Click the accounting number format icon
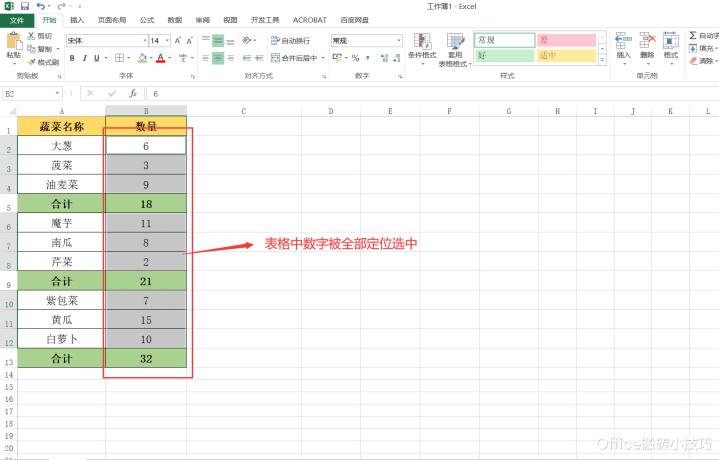This screenshot has width=719, height=460. click(x=337, y=58)
